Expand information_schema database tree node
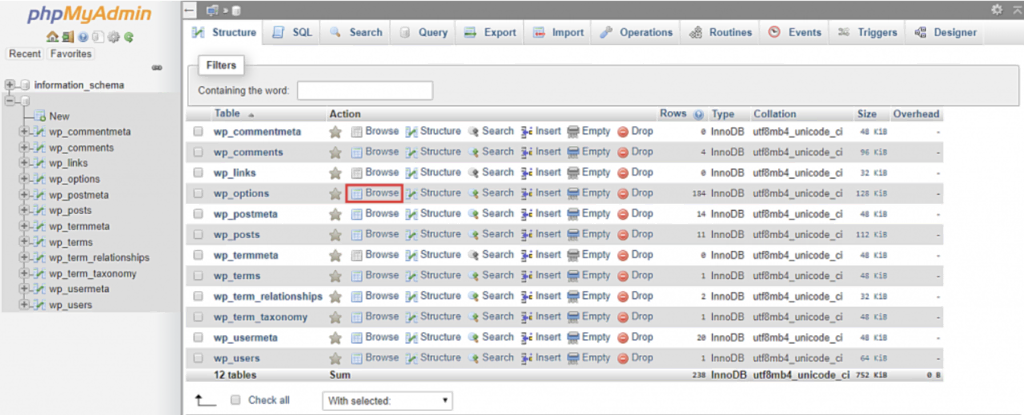1024x415 pixels. (10, 85)
